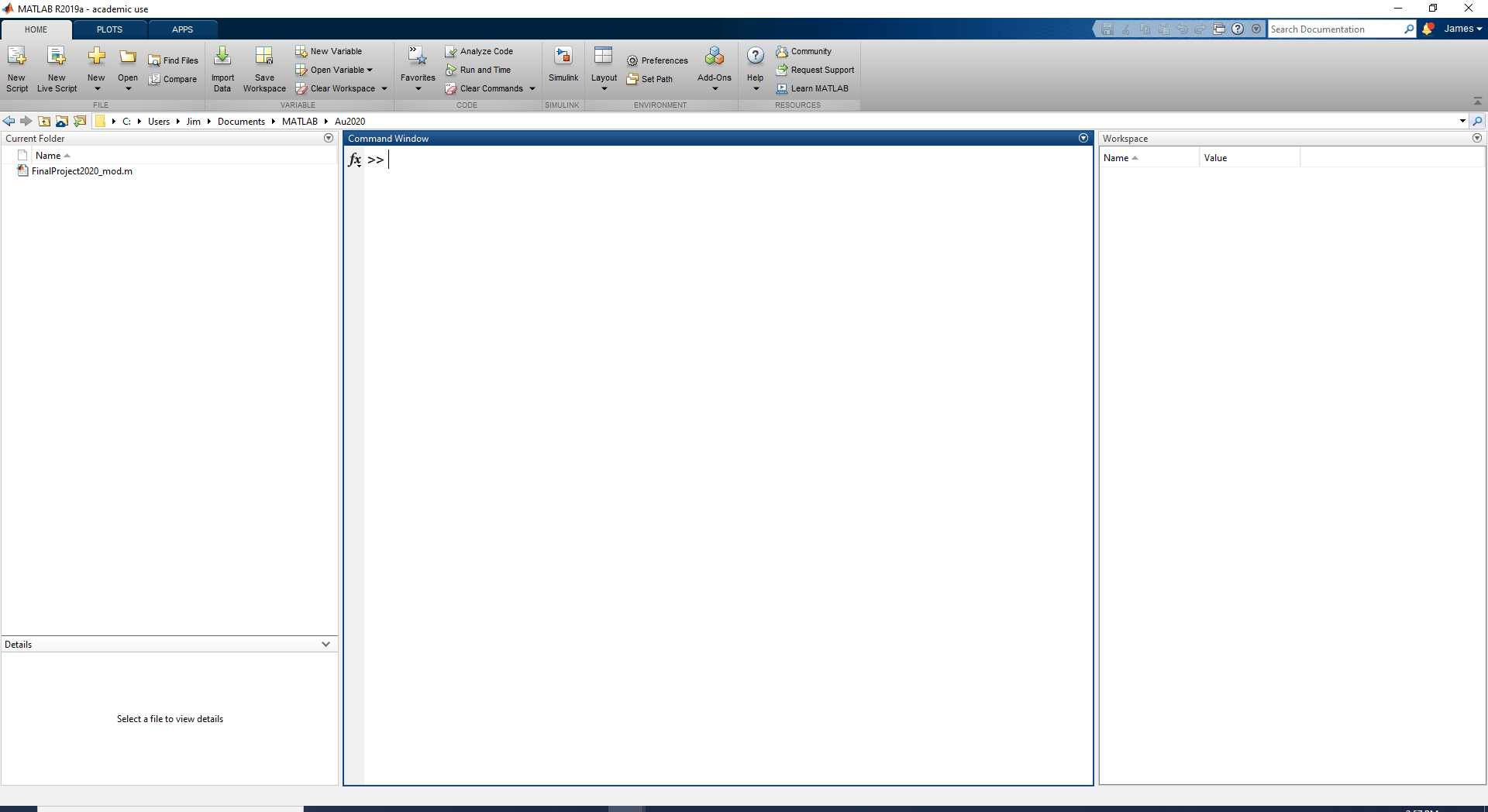The image size is (1488, 812).
Task: Sort files by Name column header
Action: pyautogui.click(x=46, y=155)
